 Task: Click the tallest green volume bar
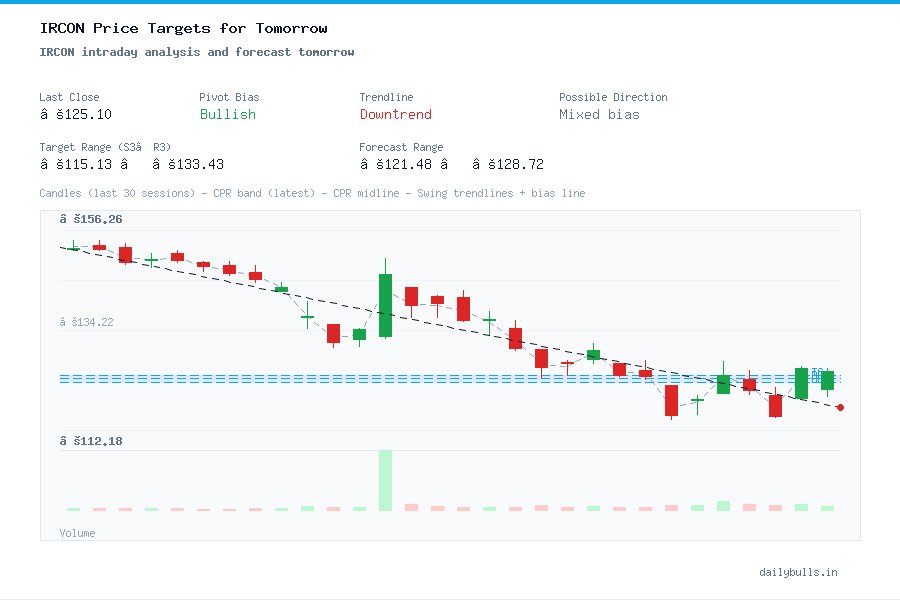[384, 480]
